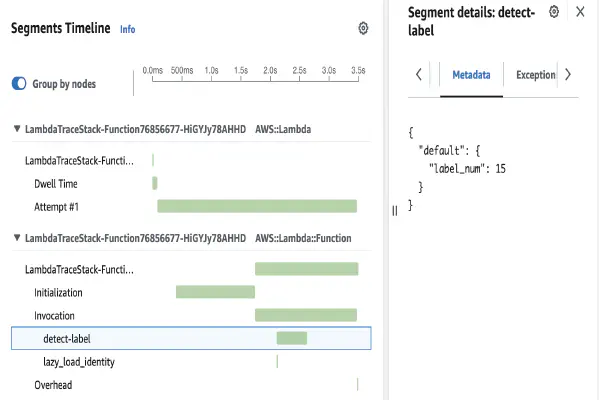The image size is (600, 400).
Task: Select the Initialization segment row
Action: coord(58,293)
